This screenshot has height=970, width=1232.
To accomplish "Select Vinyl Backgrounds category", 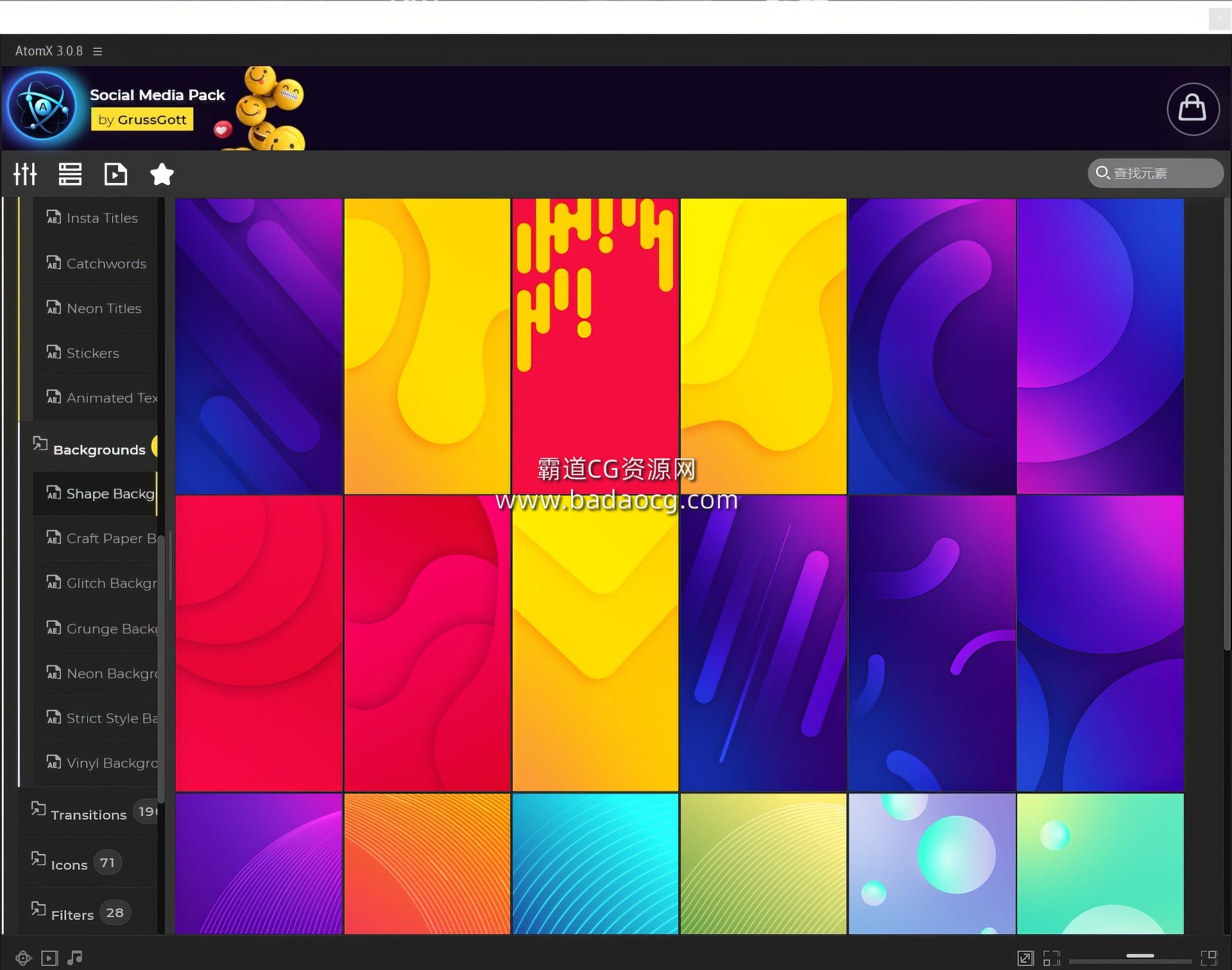I will tap(95, 763).
